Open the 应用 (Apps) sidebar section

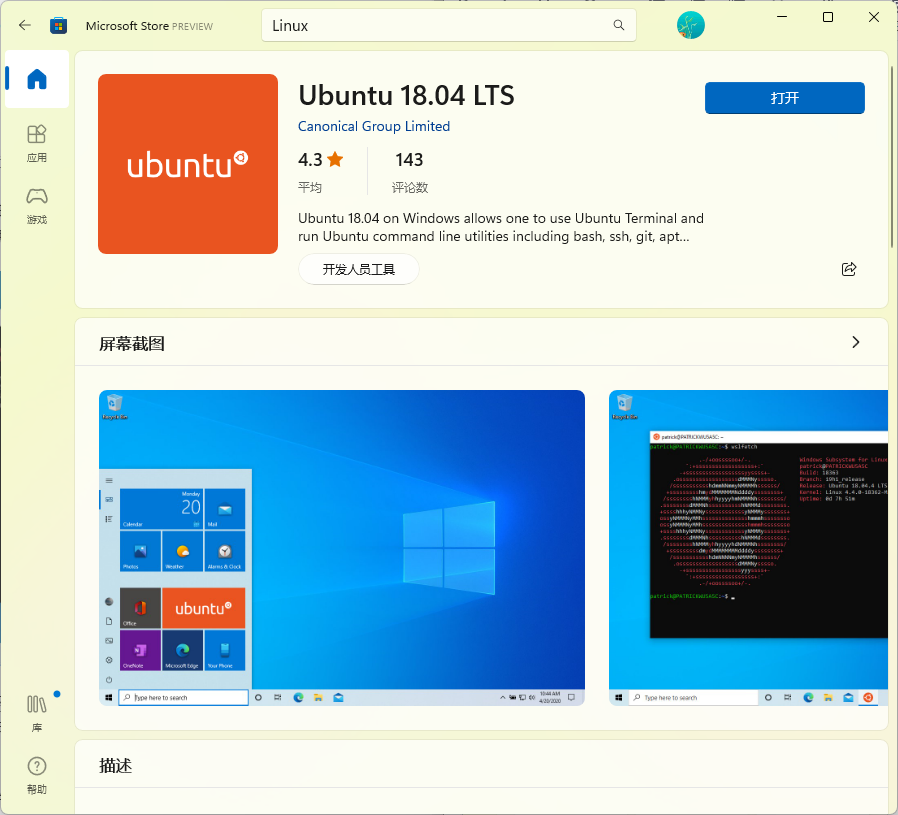tap(37, 144)
